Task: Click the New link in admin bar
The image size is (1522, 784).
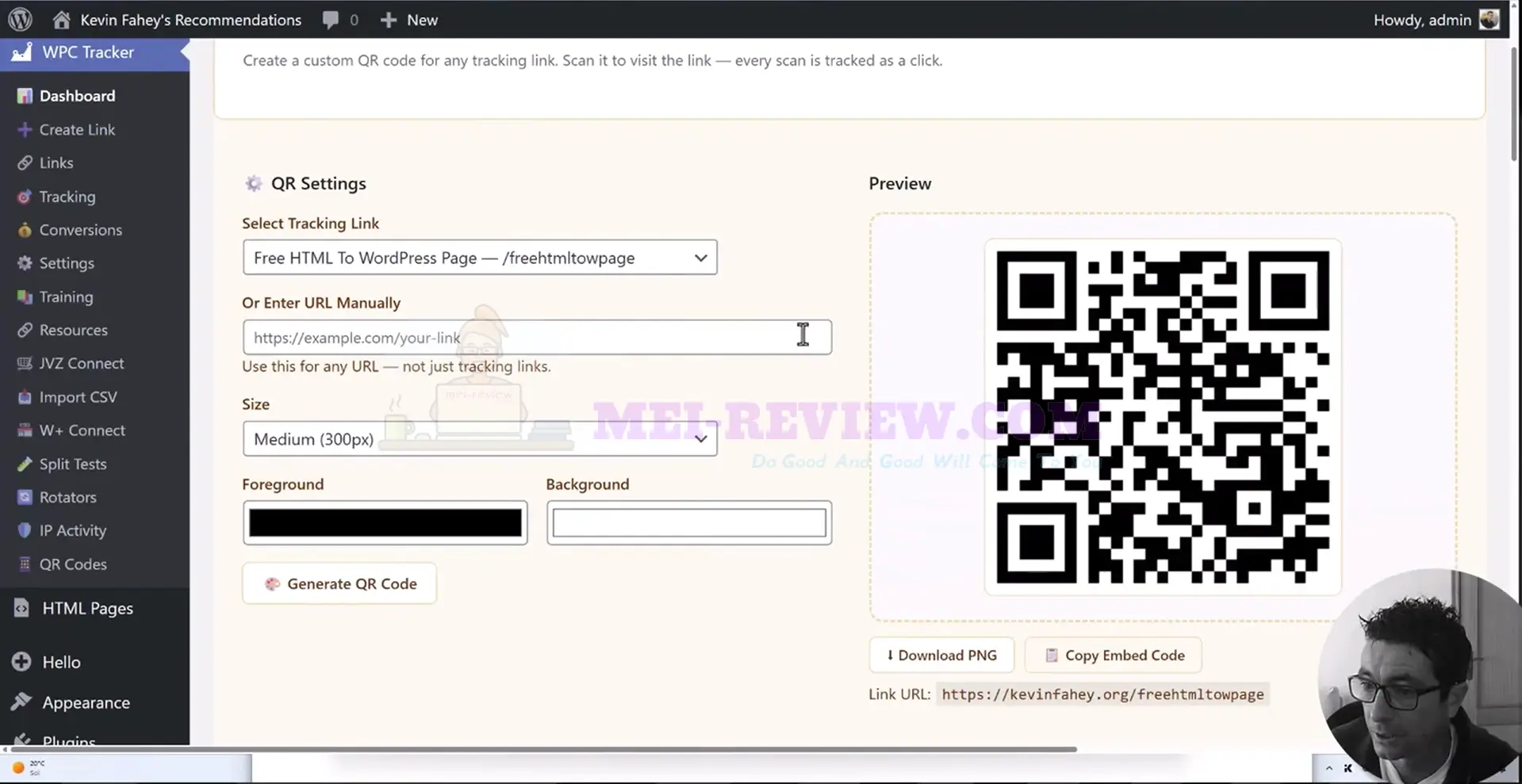Action: point(422,20)
